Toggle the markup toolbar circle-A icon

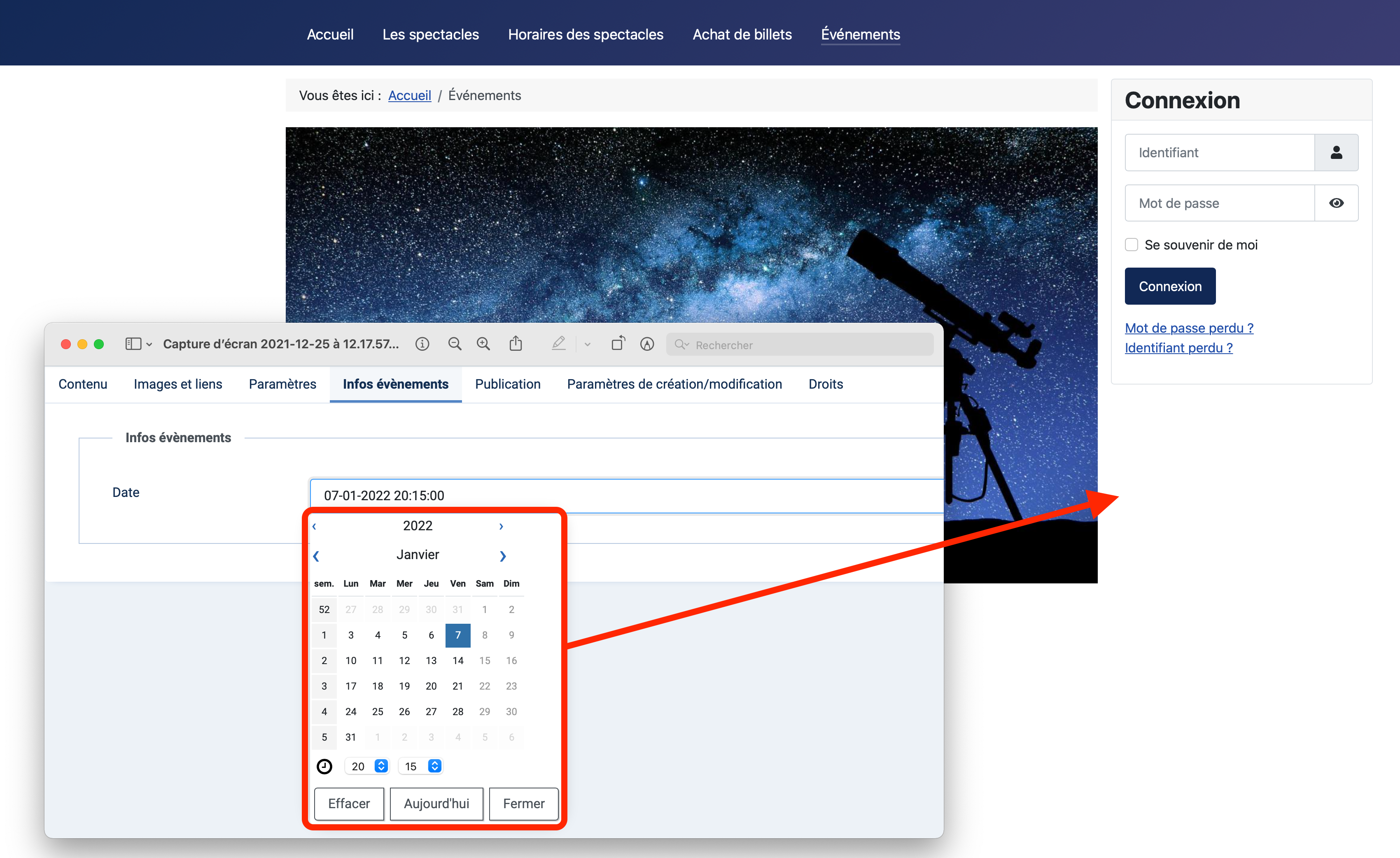pos(647,344)
